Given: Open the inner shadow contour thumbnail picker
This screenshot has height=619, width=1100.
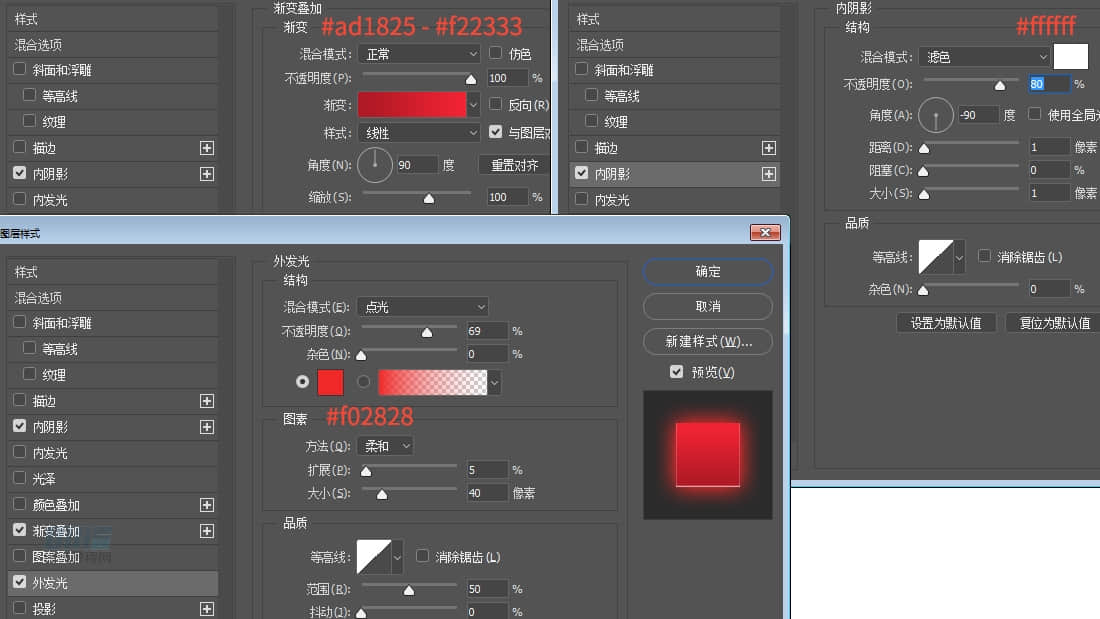Looking at the screenshot, I should click(936, 257).
